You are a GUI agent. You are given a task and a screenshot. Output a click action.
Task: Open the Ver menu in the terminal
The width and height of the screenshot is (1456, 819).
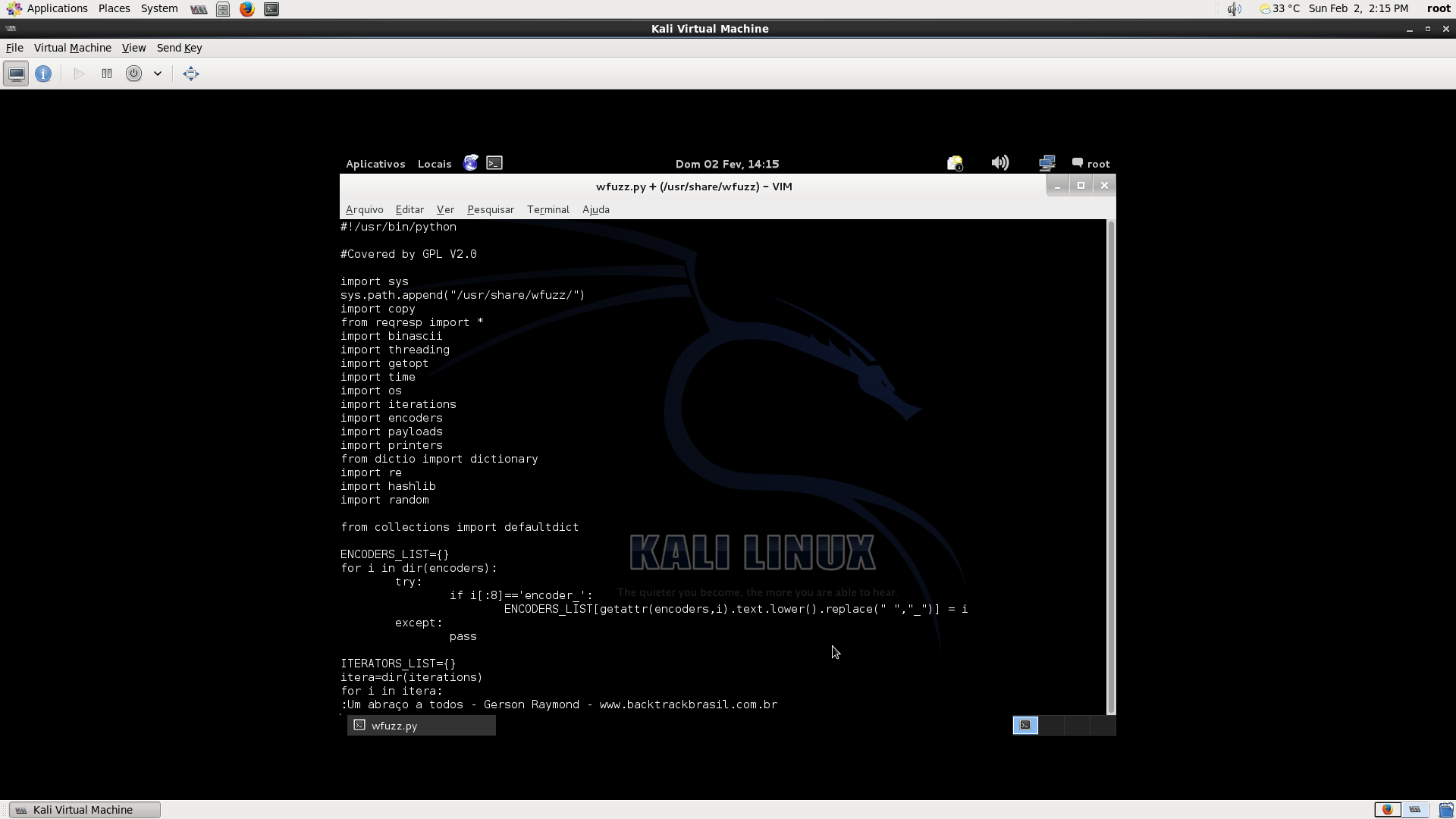[x=445, y=209]
